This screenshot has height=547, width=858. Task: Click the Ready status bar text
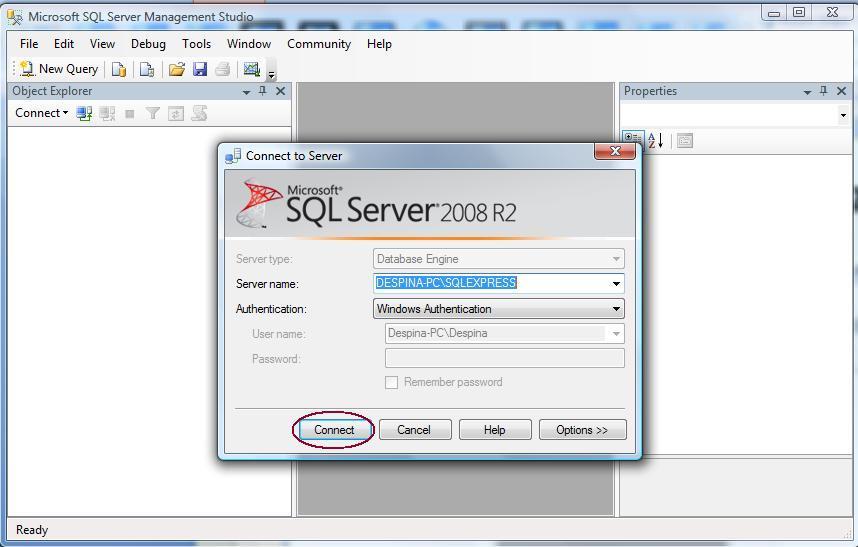32,530
